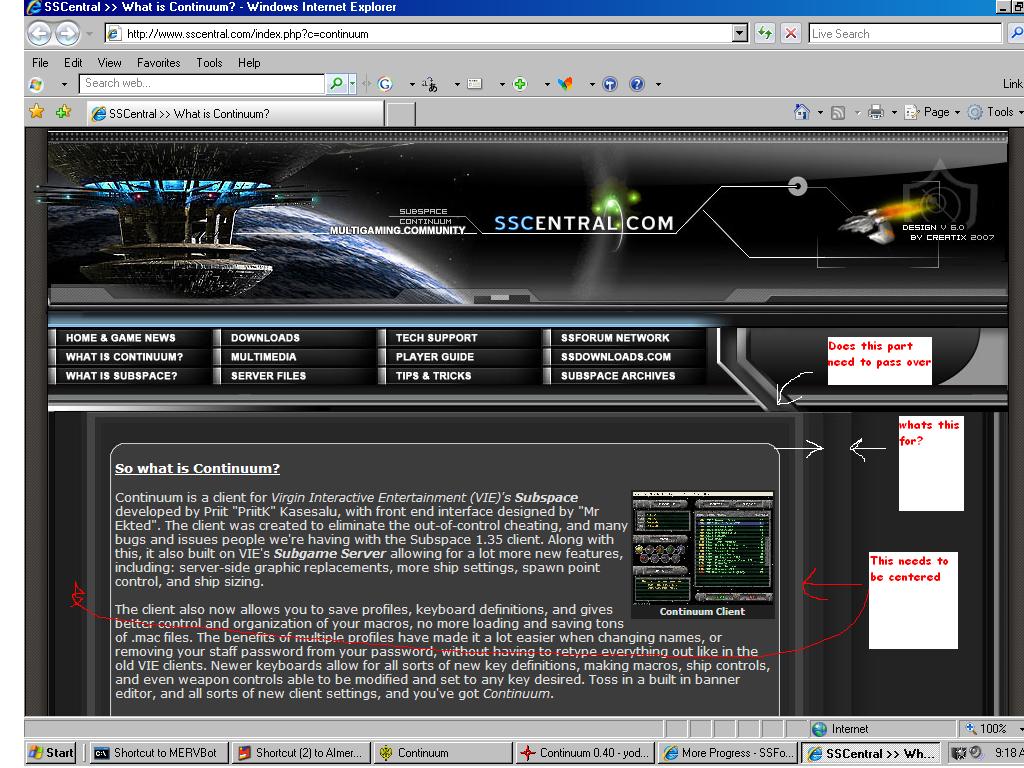Open the zoom level 100% control

993,729
